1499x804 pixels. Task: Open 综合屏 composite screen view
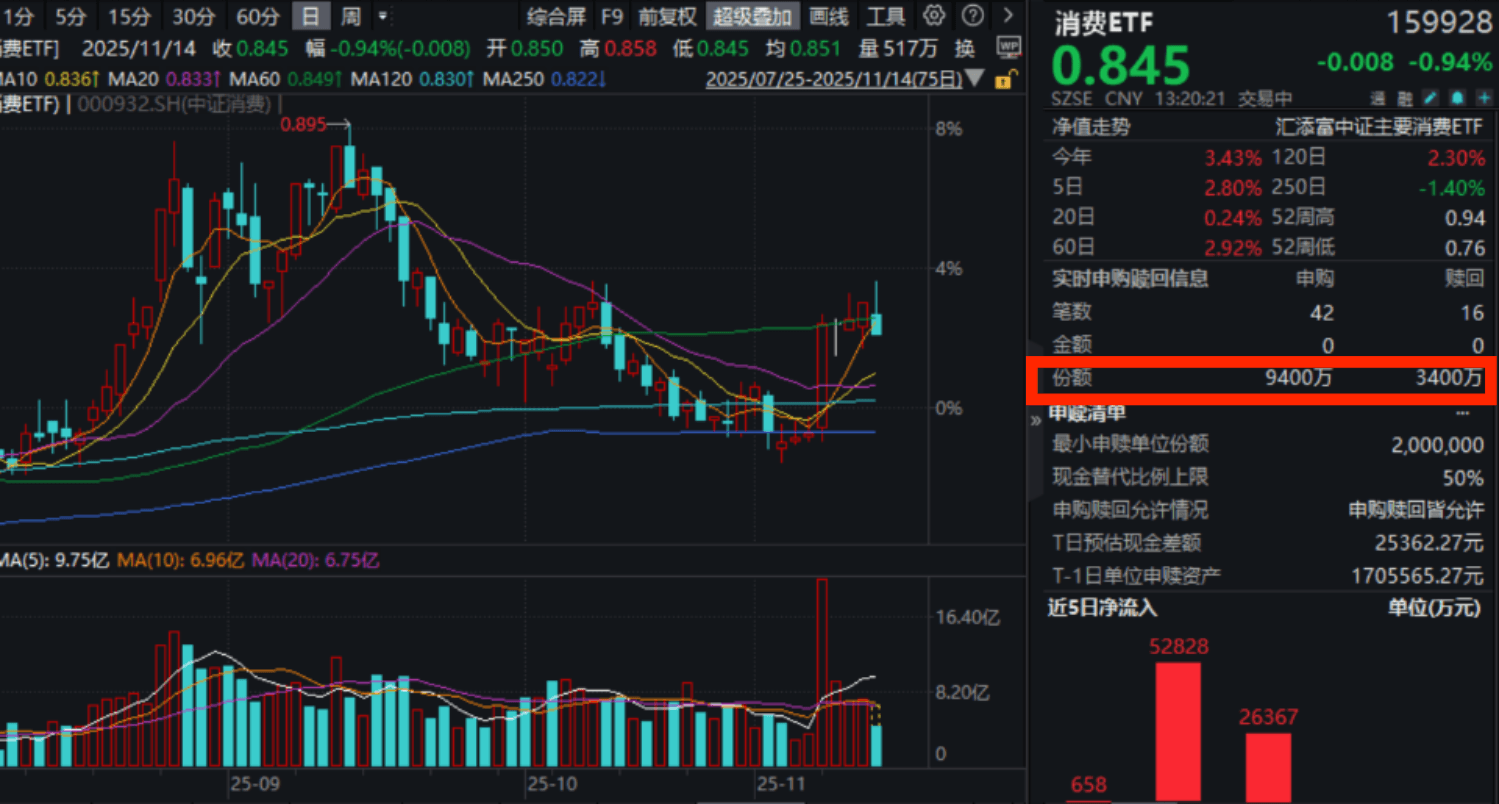(557, 16)
